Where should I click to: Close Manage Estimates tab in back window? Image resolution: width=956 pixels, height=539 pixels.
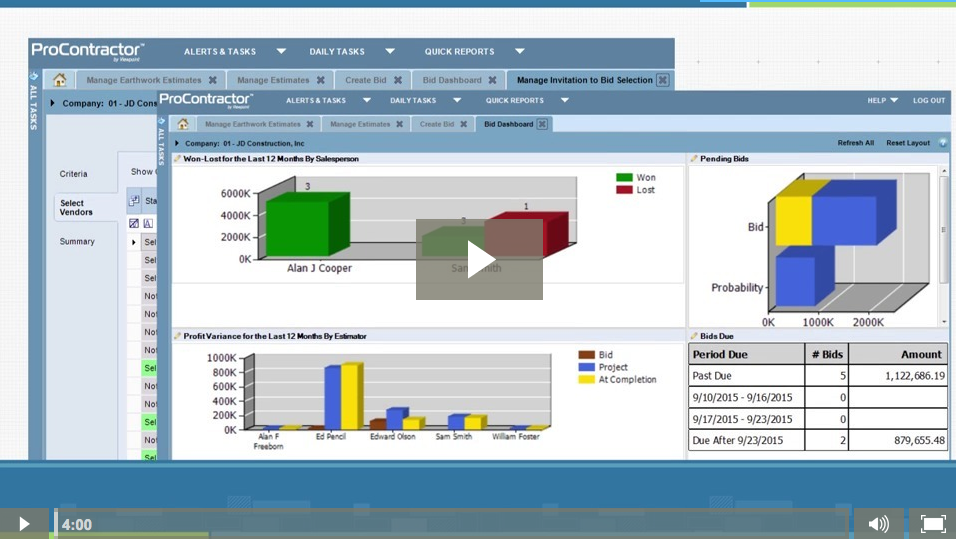321,80
